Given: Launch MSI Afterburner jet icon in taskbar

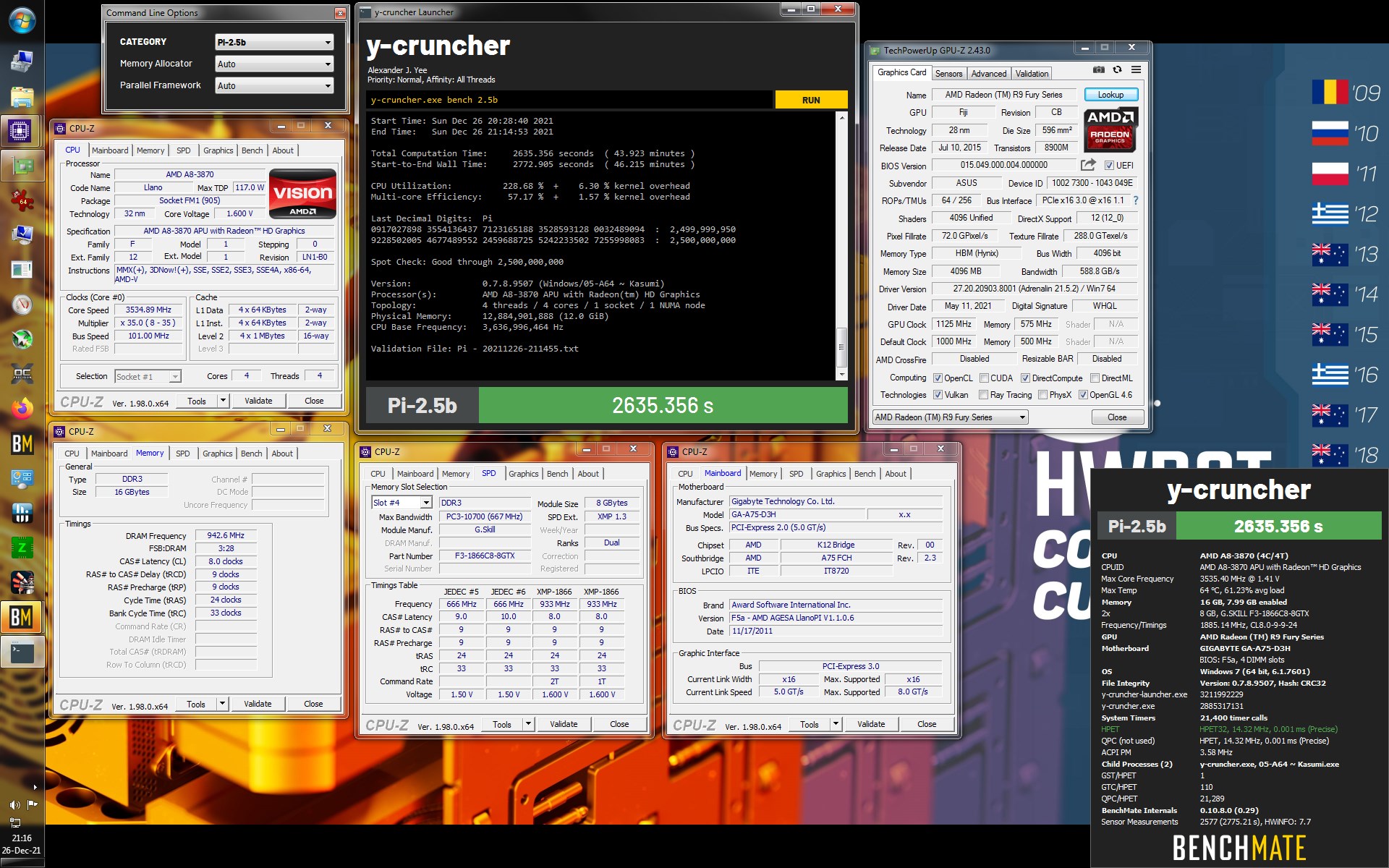Looking at the screenshot, I should [22, 339].
